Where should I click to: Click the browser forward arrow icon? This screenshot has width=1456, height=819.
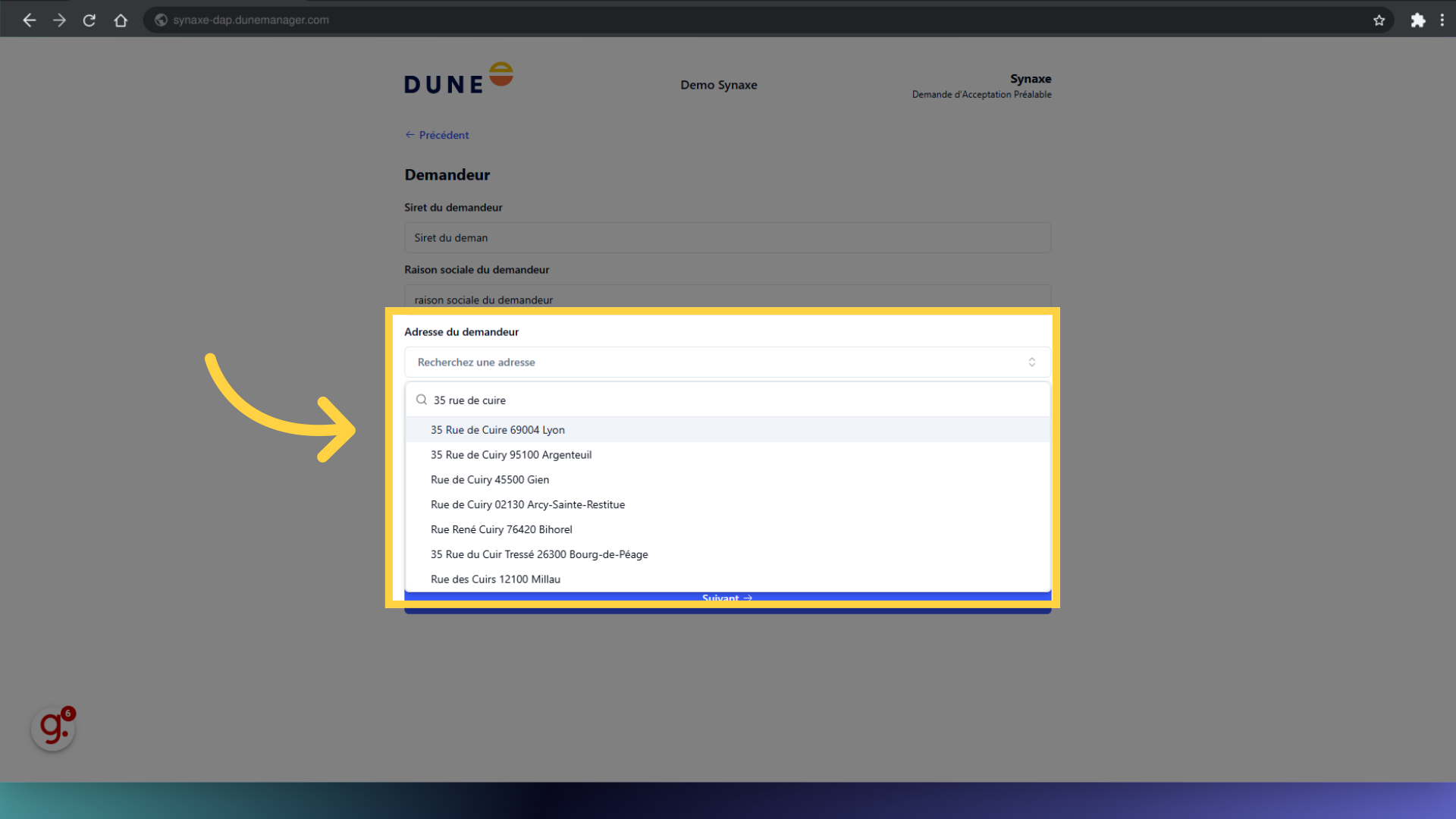(x=59, y=20)
